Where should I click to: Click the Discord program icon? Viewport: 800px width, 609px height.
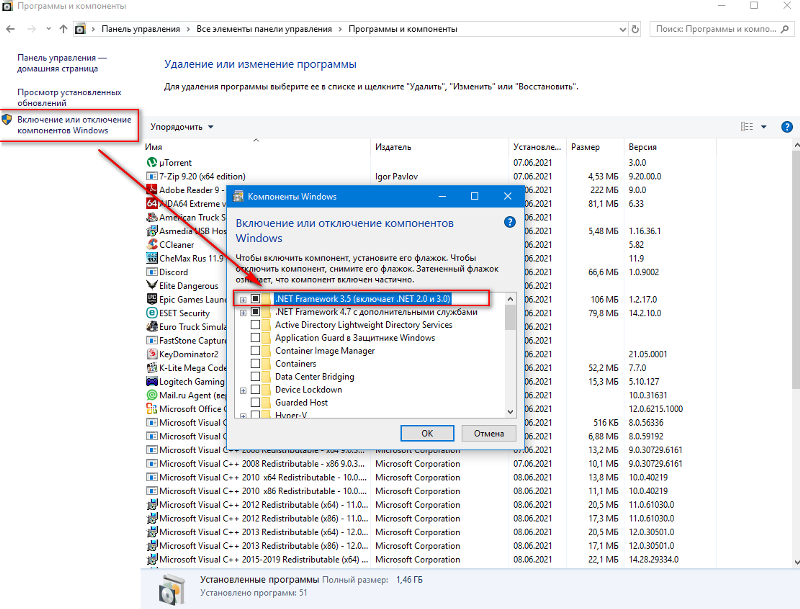[152, 272]
